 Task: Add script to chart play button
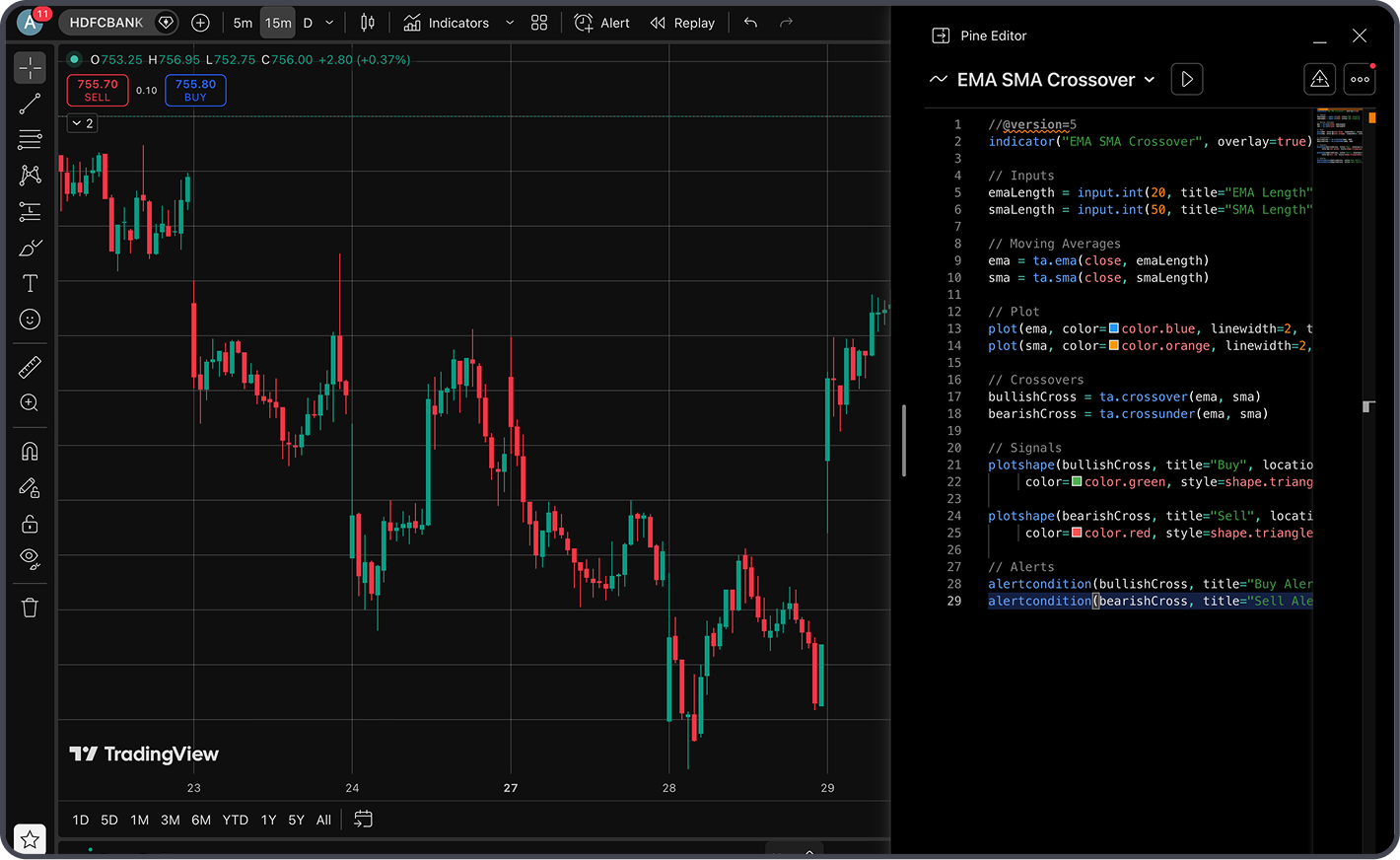click(x=1187, y=80)
